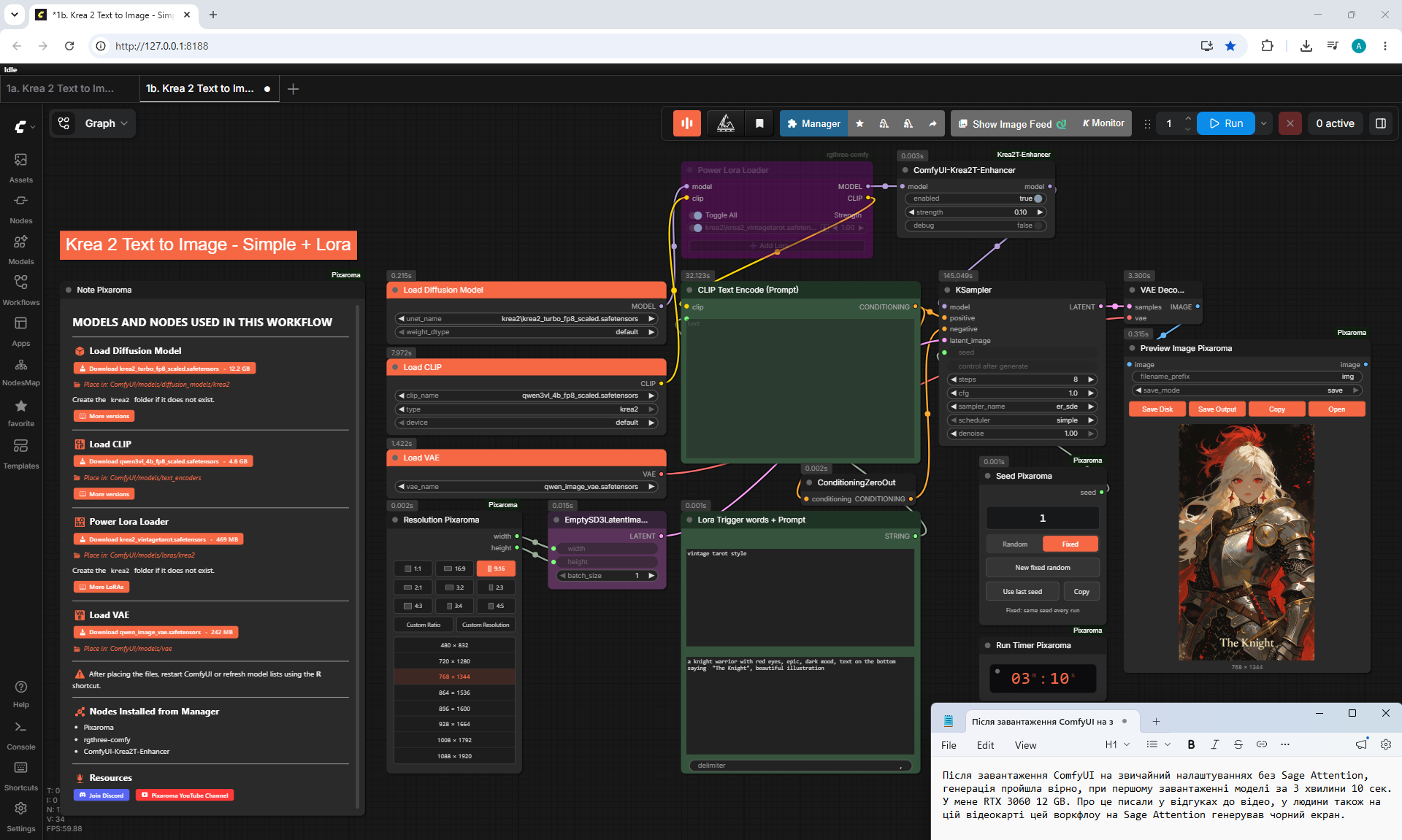
Task: Open the Apps sidebar panel
Action: click(20, 331)
